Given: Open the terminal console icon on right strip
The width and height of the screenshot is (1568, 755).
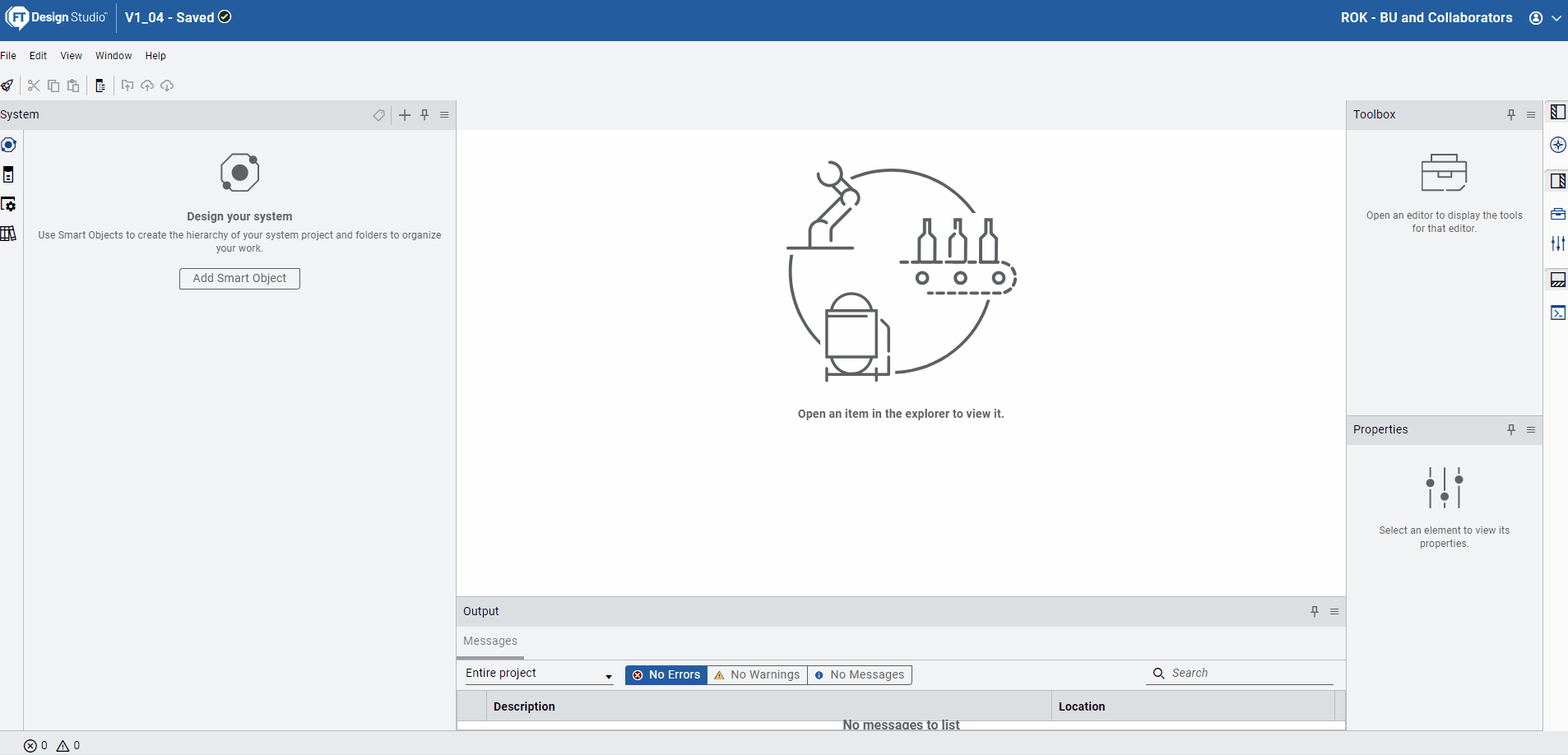Looking at the screenshot, I should click(1558, 313).
